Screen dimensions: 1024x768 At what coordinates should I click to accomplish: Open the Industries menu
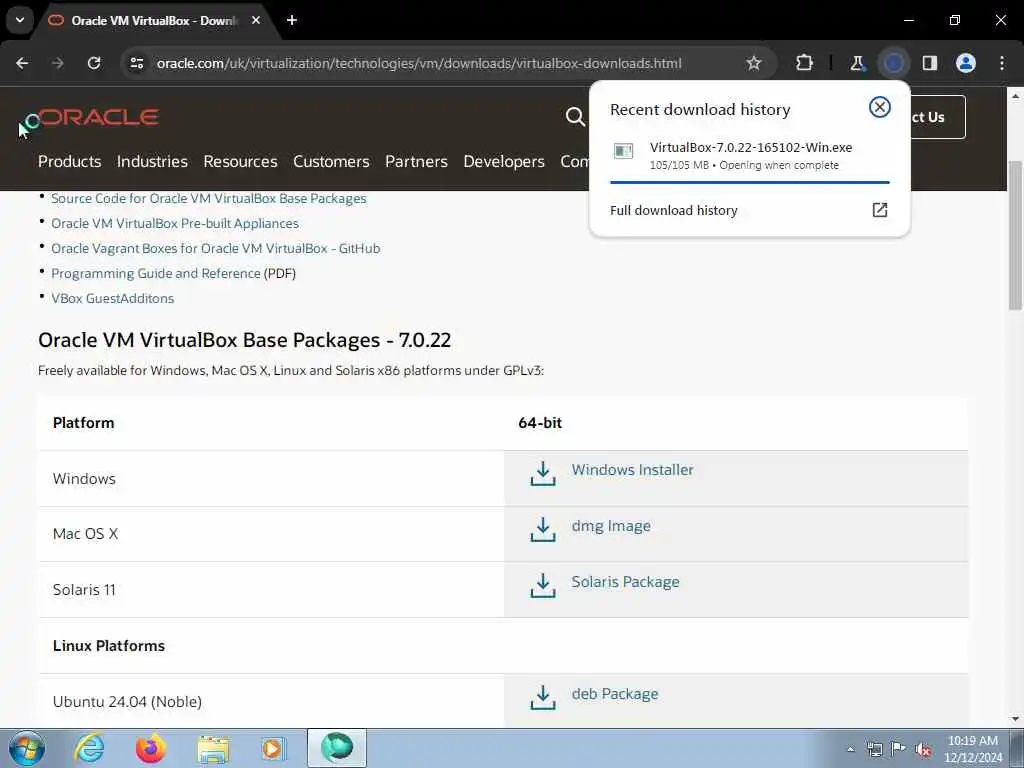pos(152,161)
